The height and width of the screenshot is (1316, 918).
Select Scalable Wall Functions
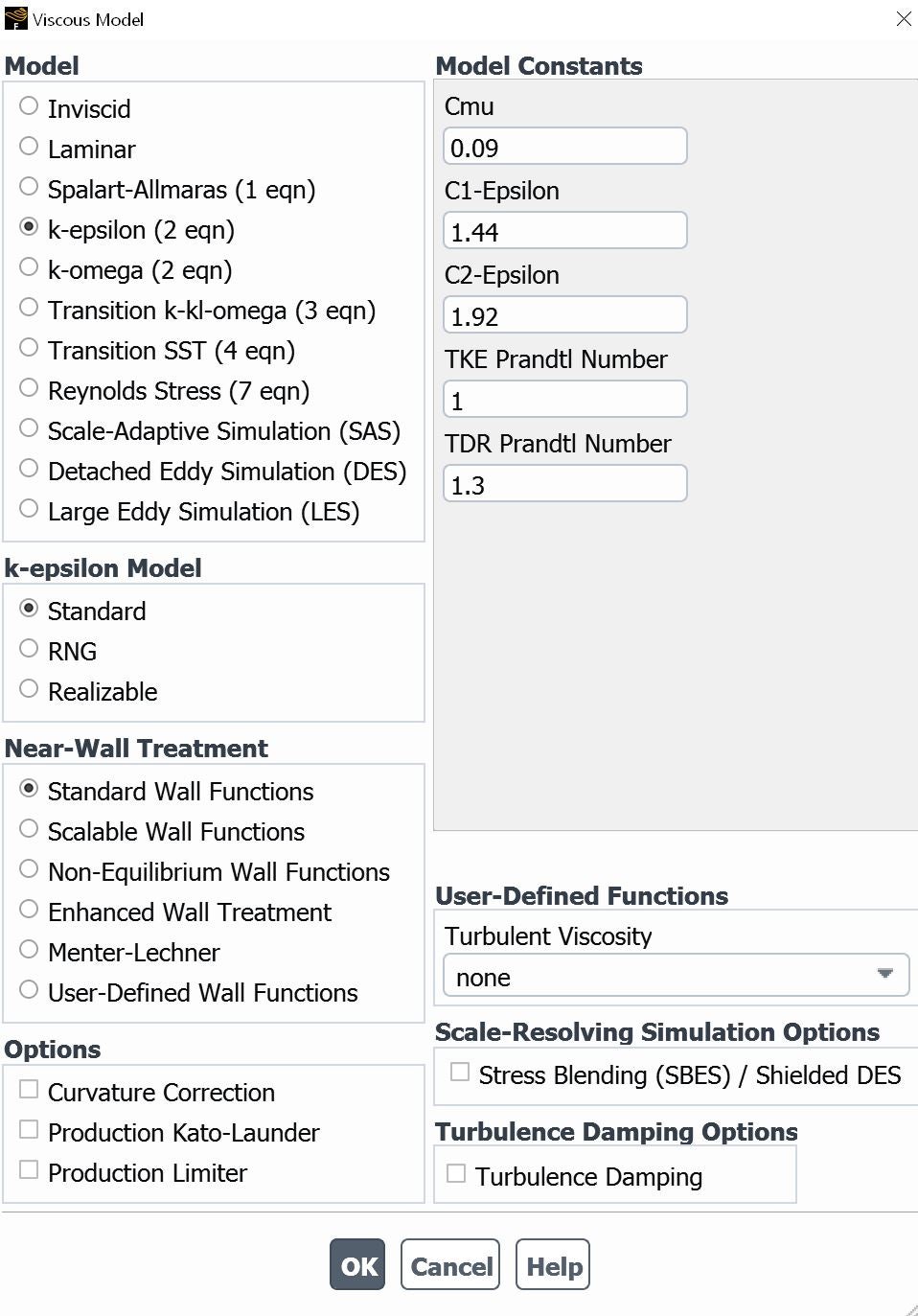point(29,829)
